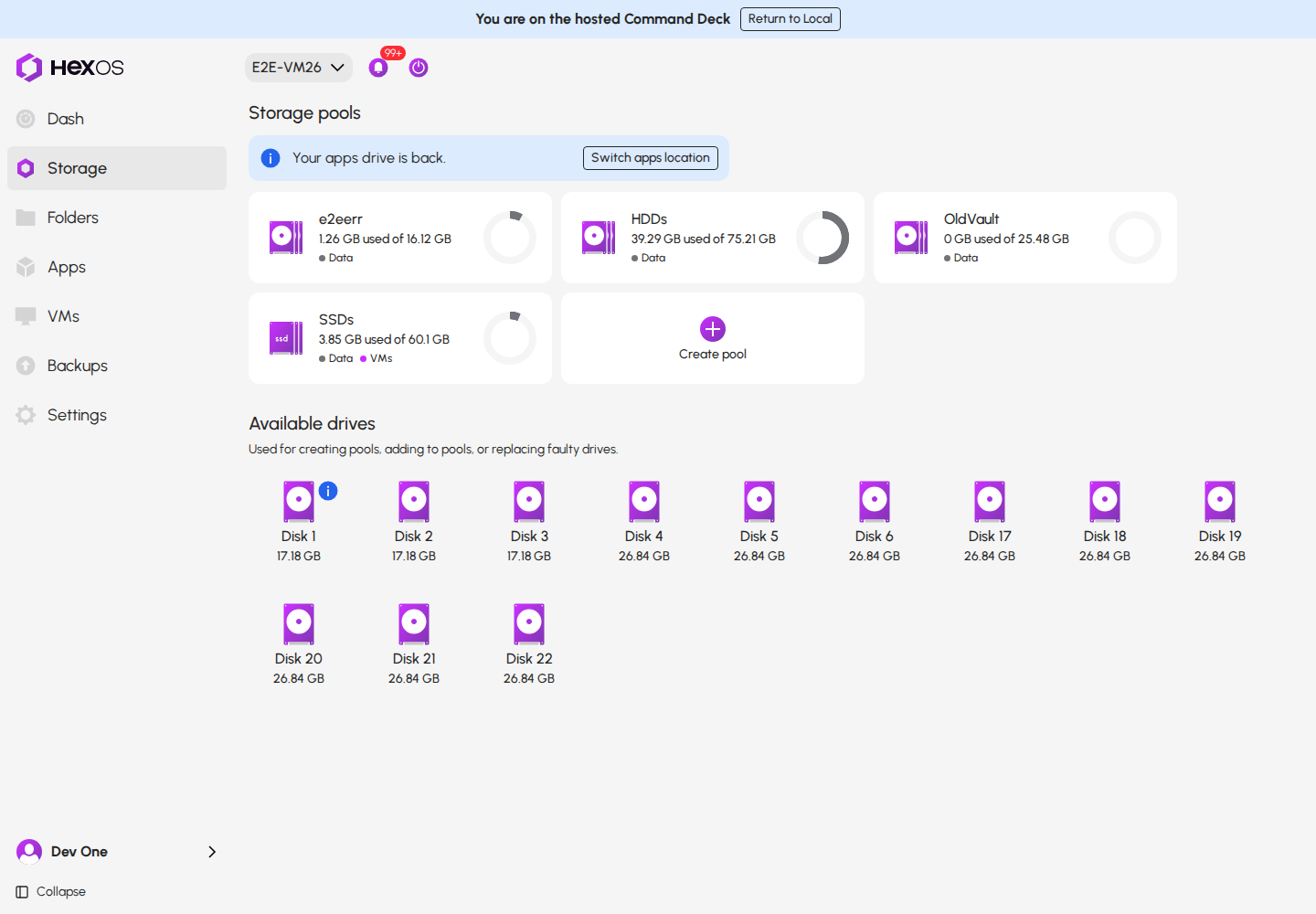Screen dimensions: 1316x914
Task: Click Switch apps location button
Action: (x=651, y=158)
